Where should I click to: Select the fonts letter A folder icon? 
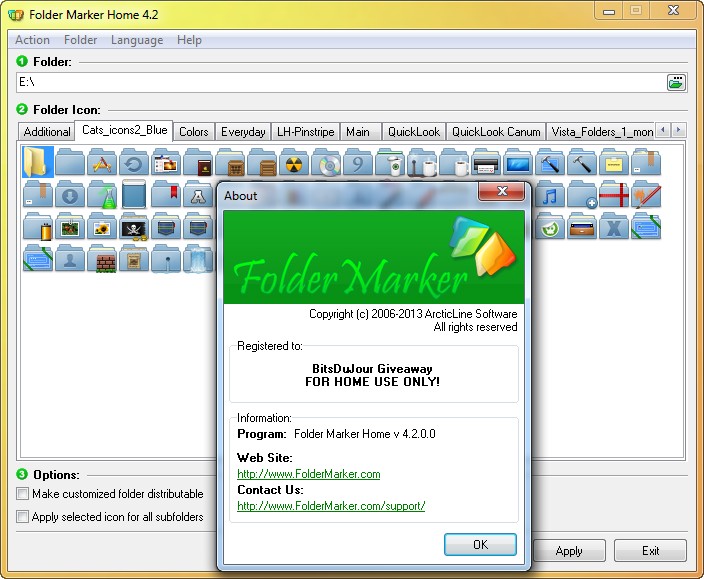(198, 194)
